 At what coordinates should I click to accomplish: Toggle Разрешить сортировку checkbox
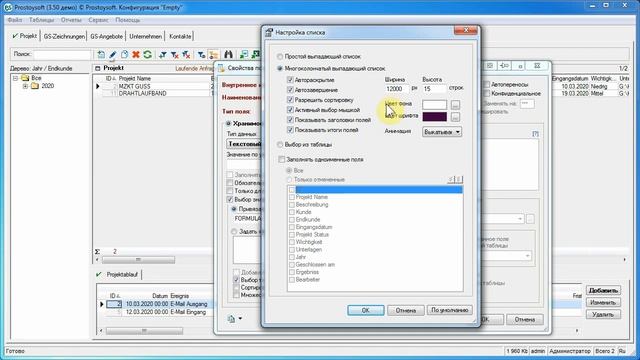(x=290, y=100)
